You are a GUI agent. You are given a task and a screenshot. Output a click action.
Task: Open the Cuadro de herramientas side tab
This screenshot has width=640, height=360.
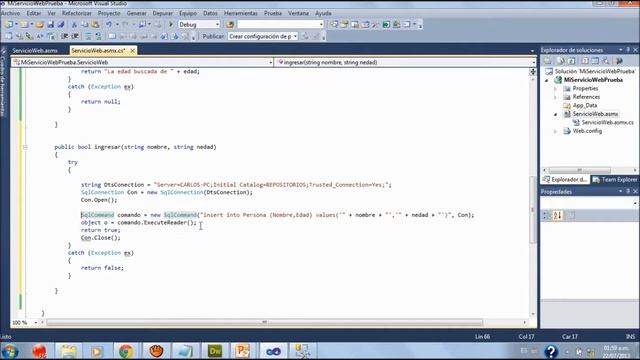(3, 82)
